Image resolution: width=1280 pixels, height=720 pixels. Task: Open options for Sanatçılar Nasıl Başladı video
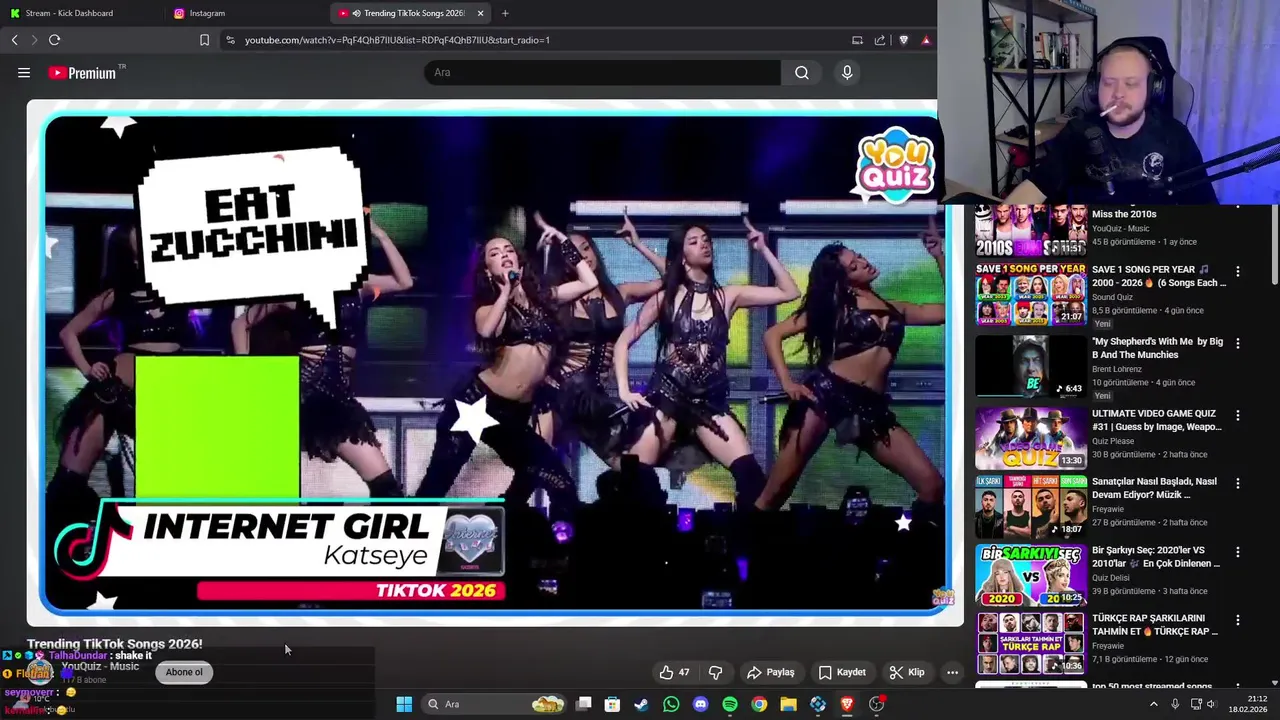1237,483
